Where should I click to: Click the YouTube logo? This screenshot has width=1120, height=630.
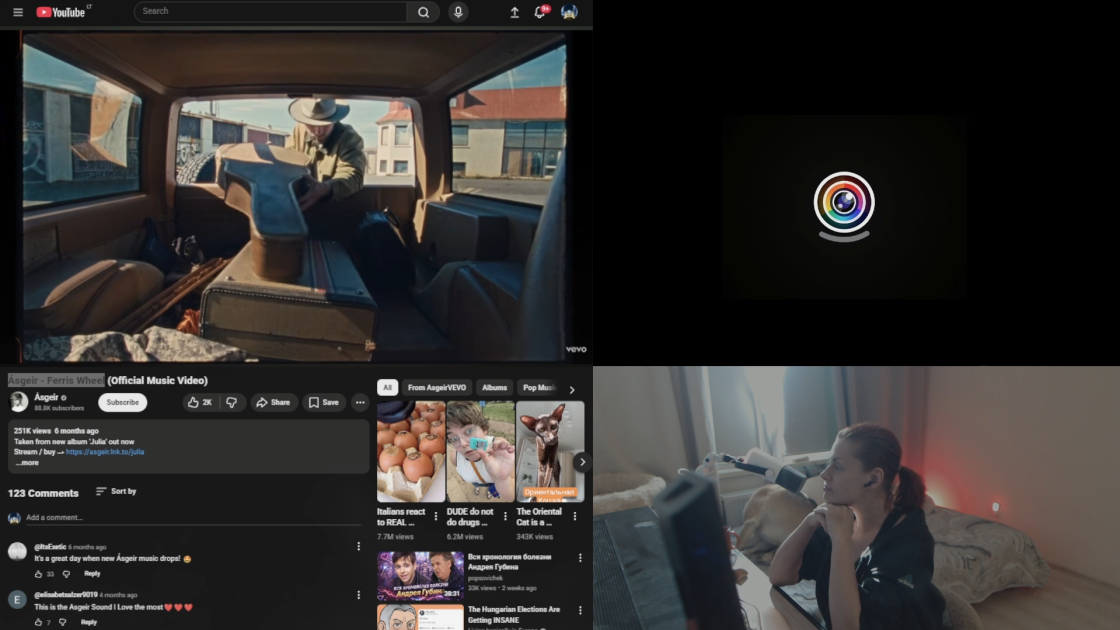click(x=62, y=12)
